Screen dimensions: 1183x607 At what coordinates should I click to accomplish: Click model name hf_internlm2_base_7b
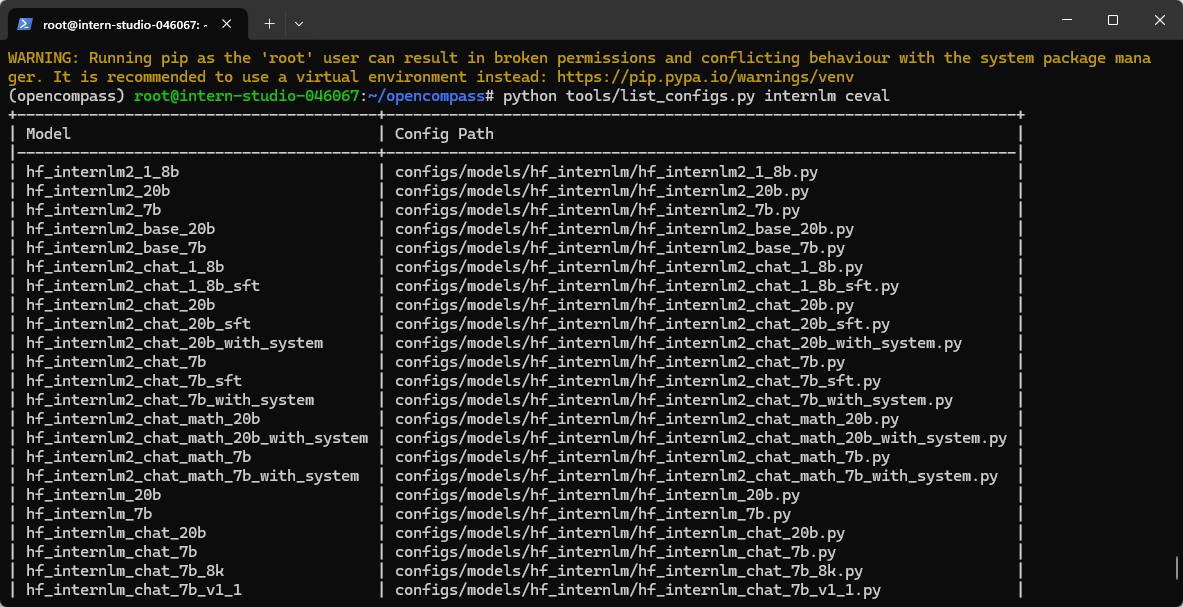(x=116, y=247)
